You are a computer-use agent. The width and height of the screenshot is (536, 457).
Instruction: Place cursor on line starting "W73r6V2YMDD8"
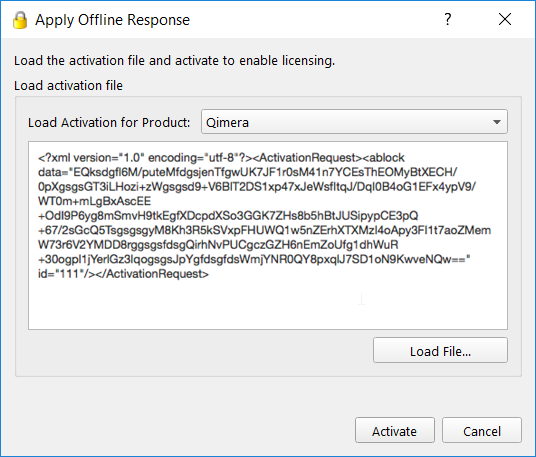pyautogui.click(x=218, y=245)
